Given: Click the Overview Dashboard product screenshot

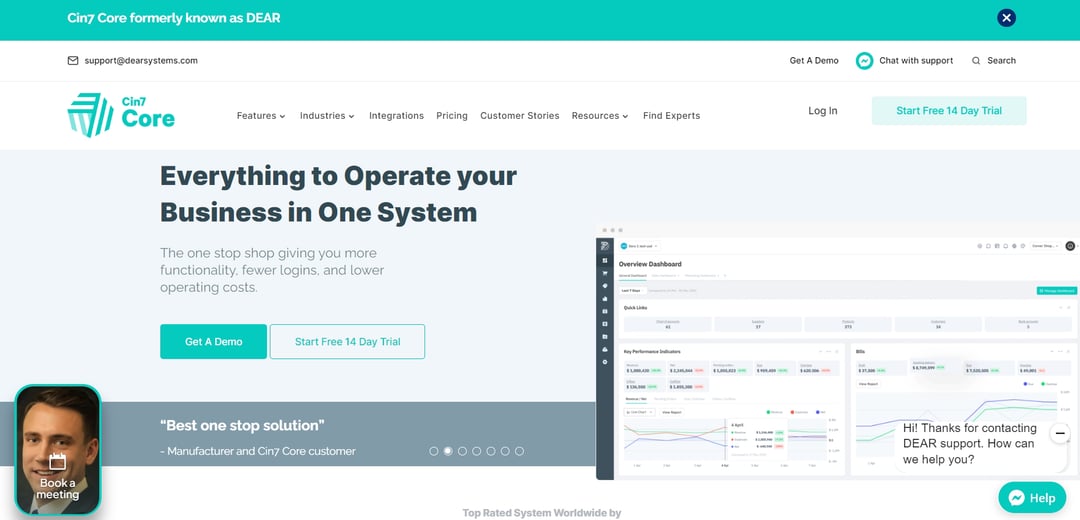Looking at the screenshot, I should tap(838, 351).
